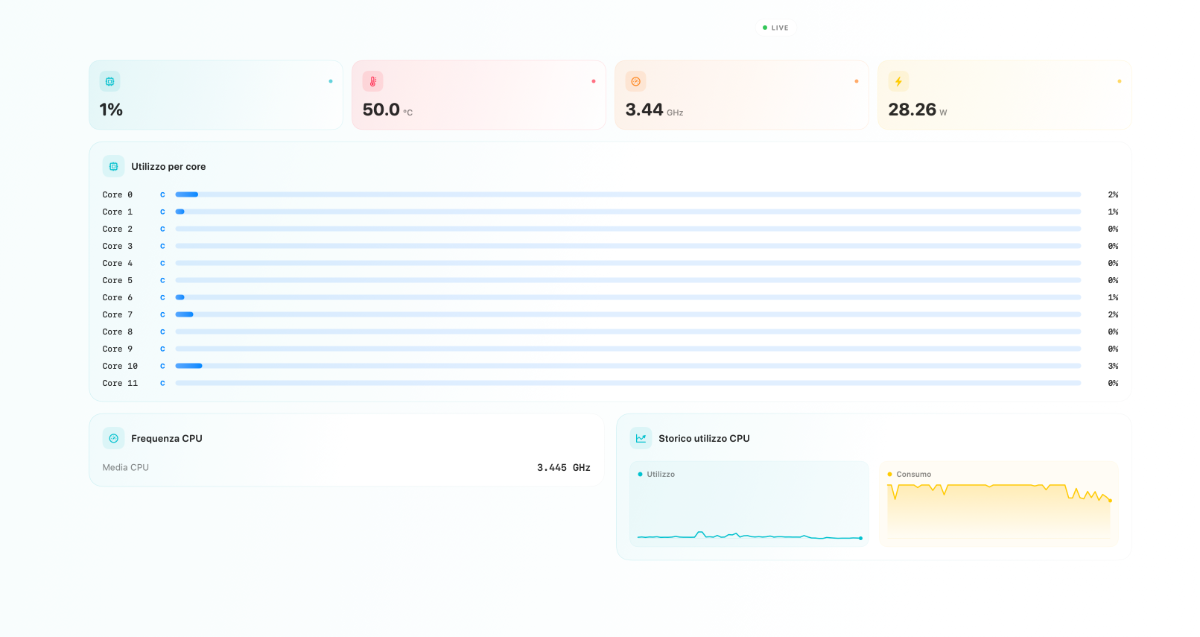Click the Core 7 usage progress bar
1200x637 pixels.
[x=628, y=314]
